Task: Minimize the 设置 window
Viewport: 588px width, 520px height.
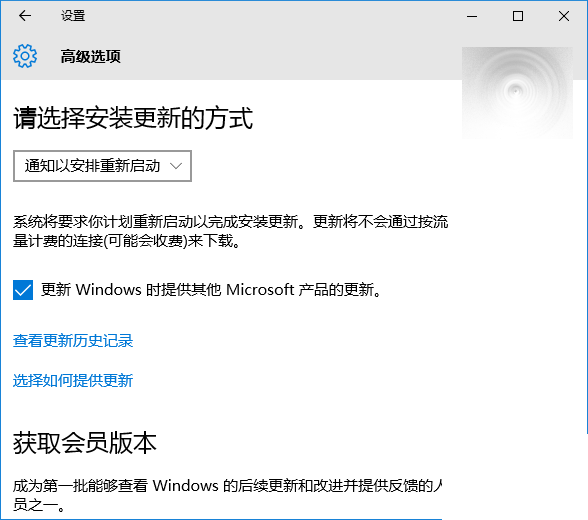Action: pyautogui.click(x=472, y=16)
